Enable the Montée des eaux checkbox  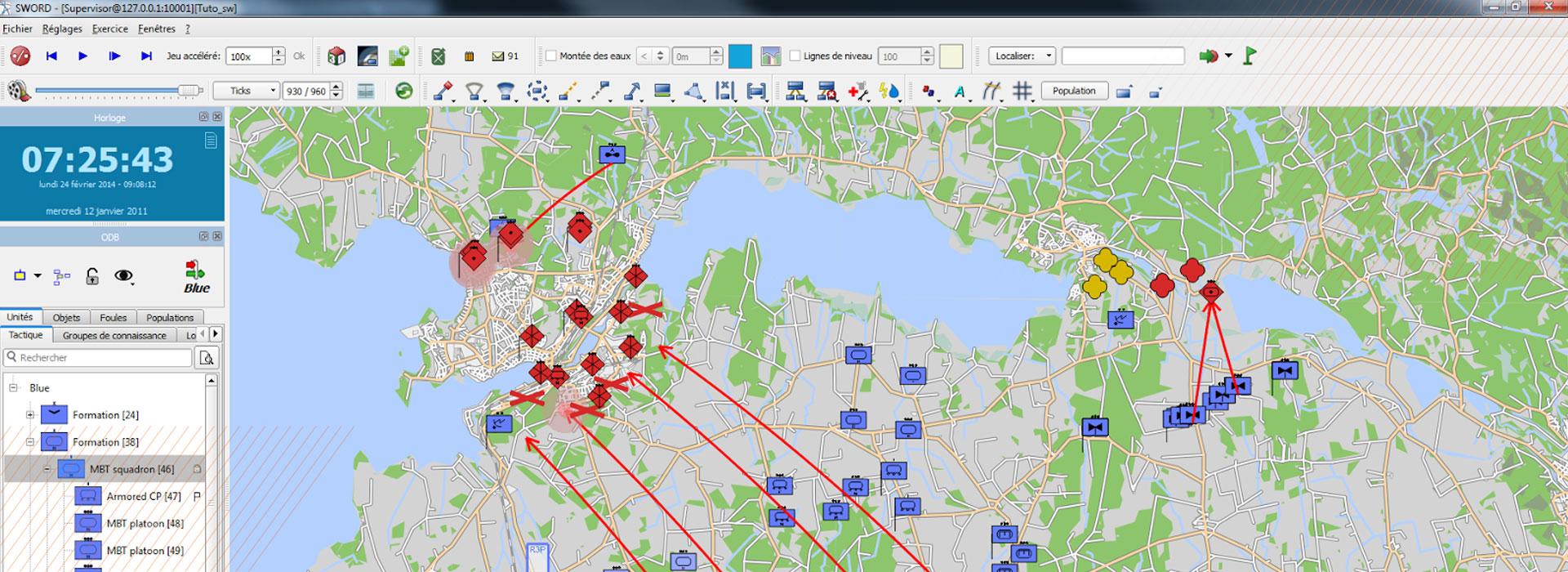(551, 56)
